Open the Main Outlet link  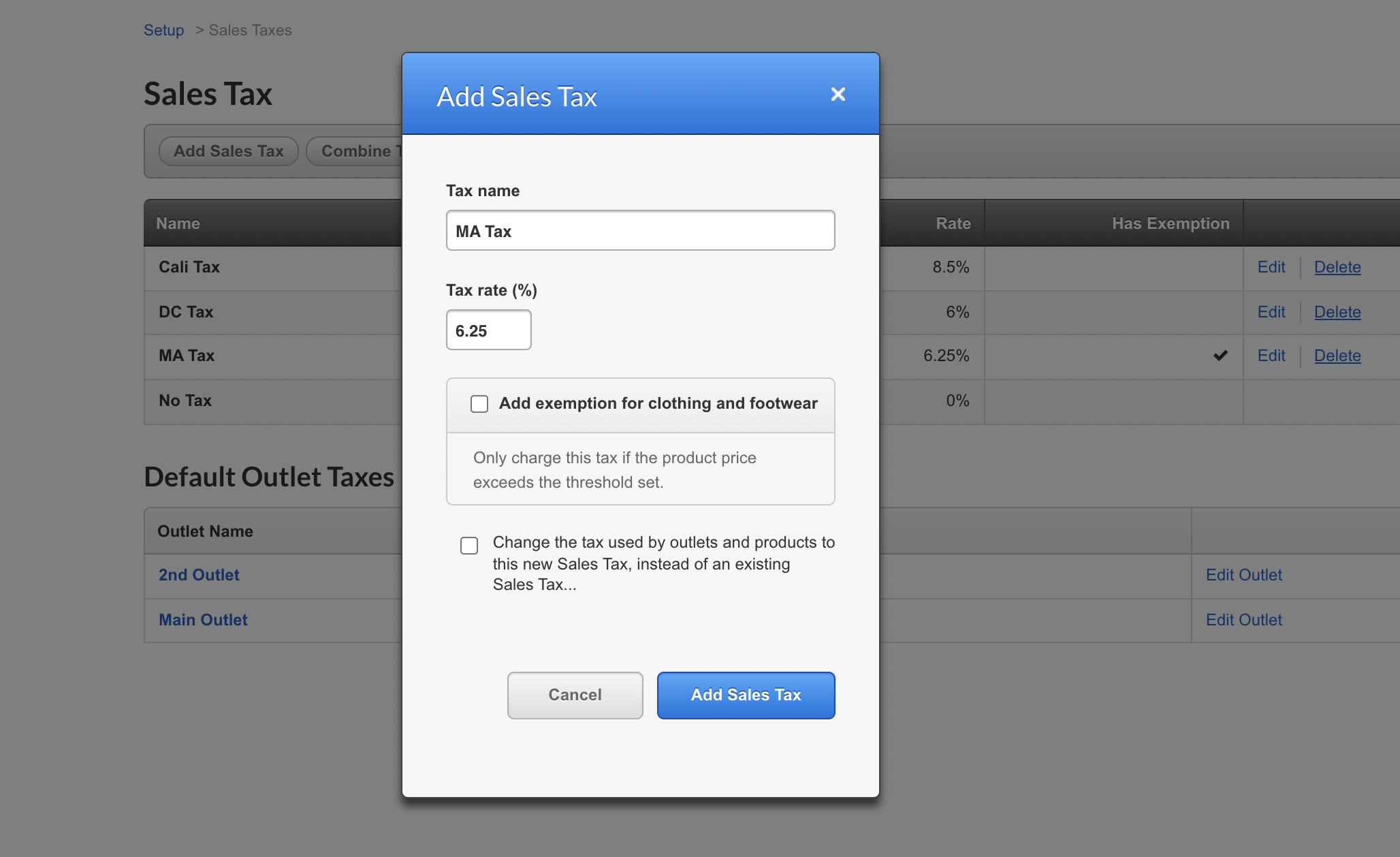(203, 620)
